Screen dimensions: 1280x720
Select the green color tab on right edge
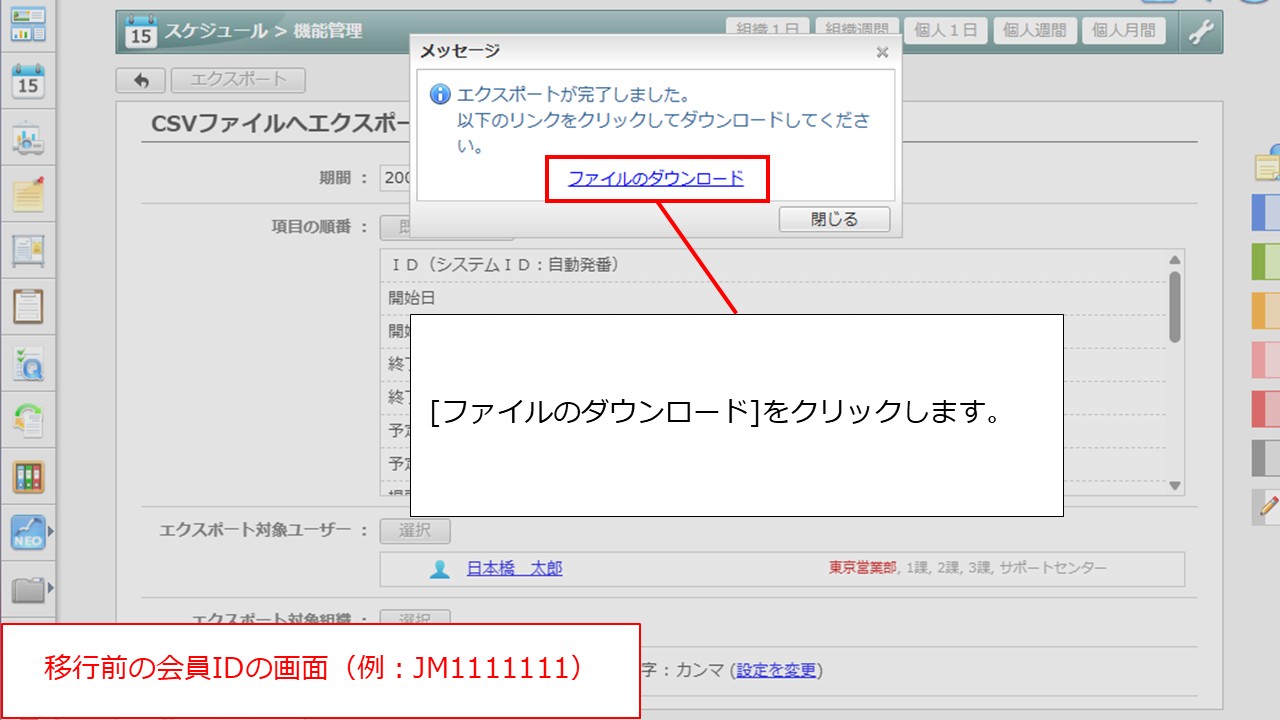[x=1266, y=262]
